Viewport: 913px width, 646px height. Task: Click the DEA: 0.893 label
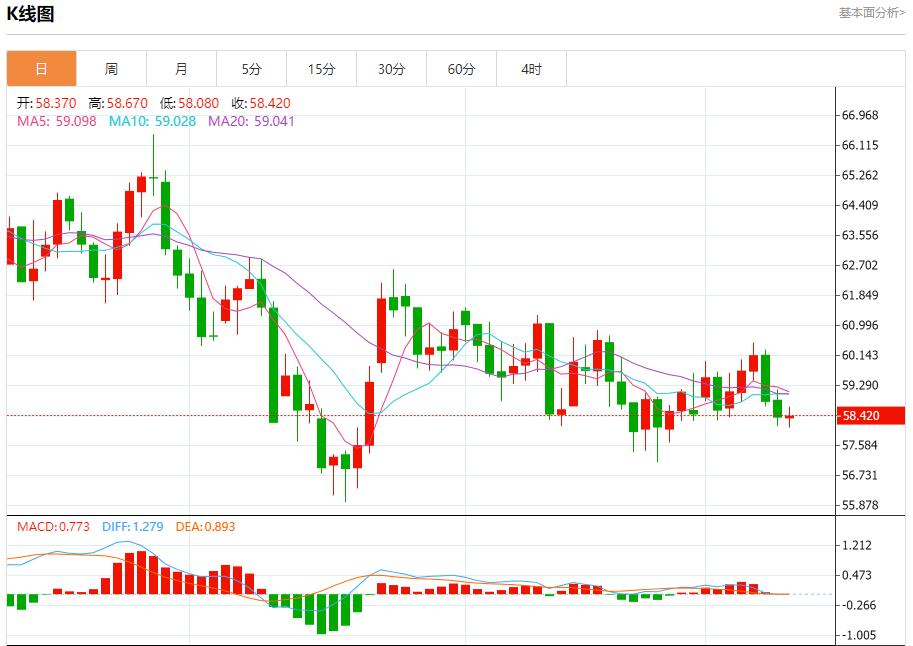point(205,526)
